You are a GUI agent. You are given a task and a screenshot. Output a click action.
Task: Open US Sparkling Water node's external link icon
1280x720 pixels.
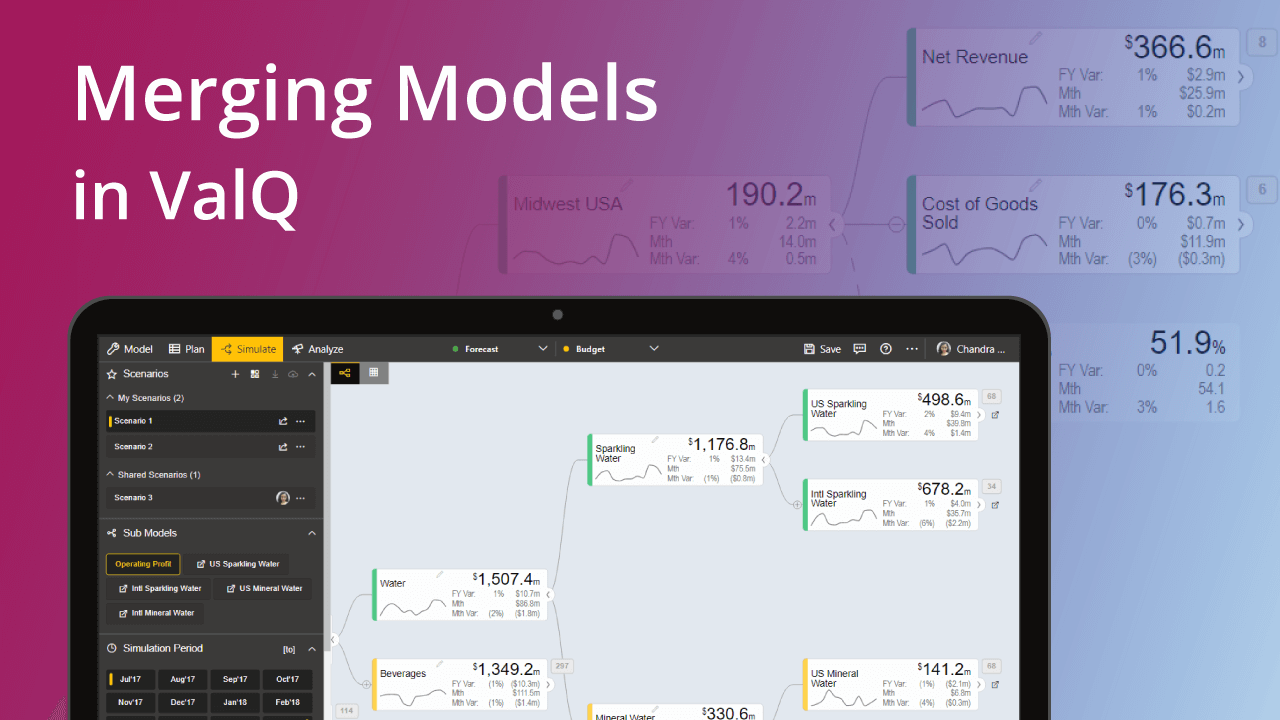(995, 415)
